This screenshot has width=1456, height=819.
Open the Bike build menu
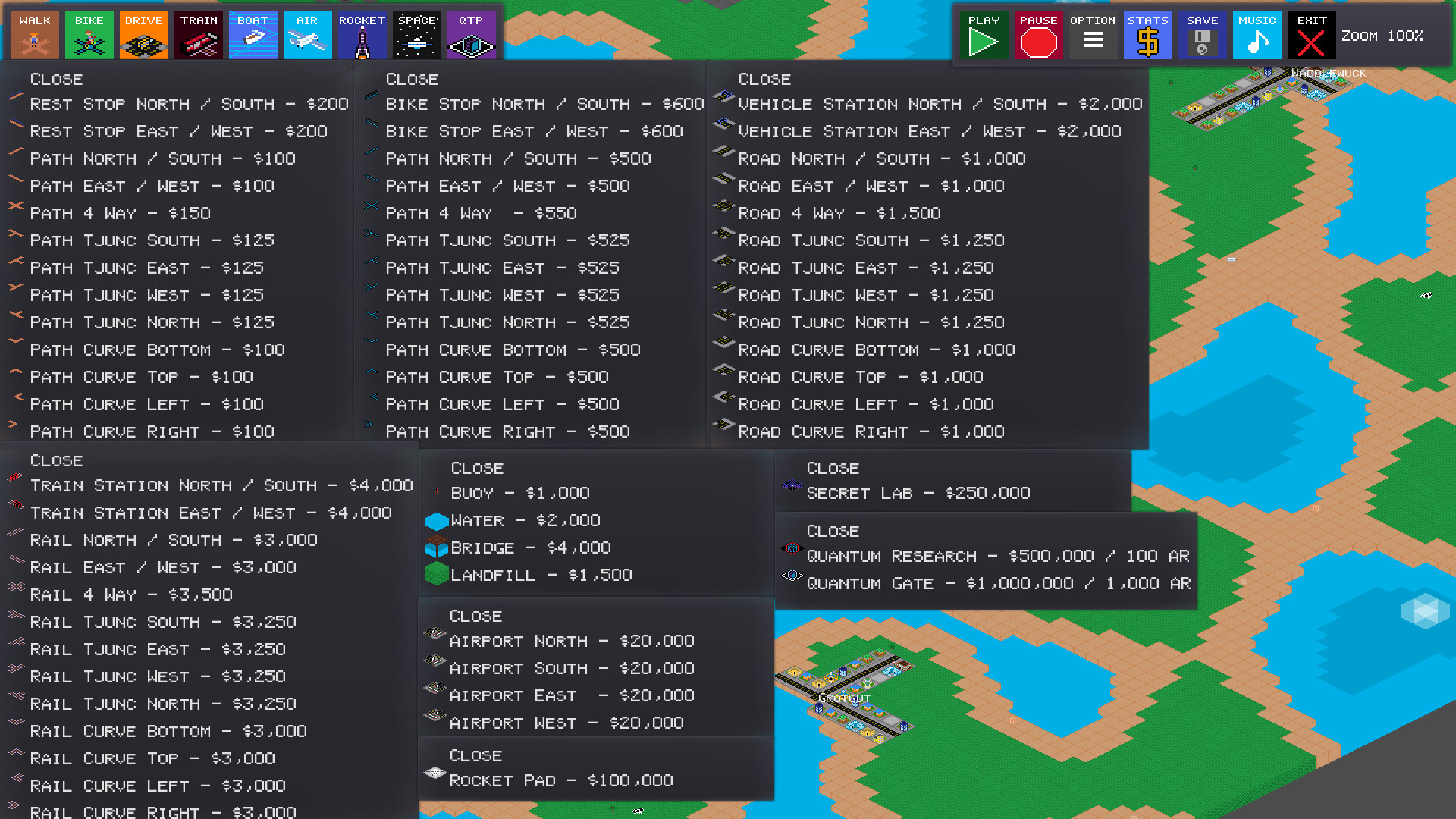[89, 35]
